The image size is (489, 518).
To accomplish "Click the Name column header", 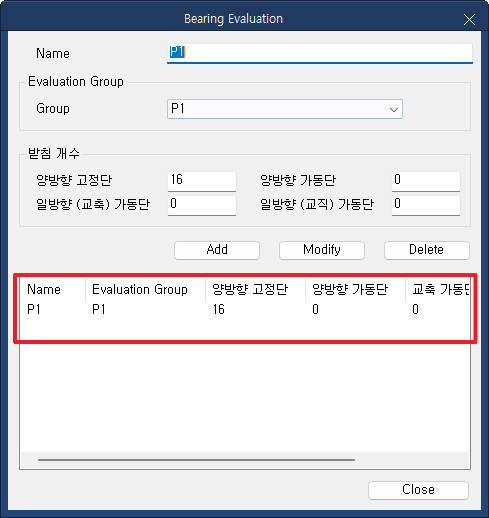I will pyautogui.click(x=52, y=290).
